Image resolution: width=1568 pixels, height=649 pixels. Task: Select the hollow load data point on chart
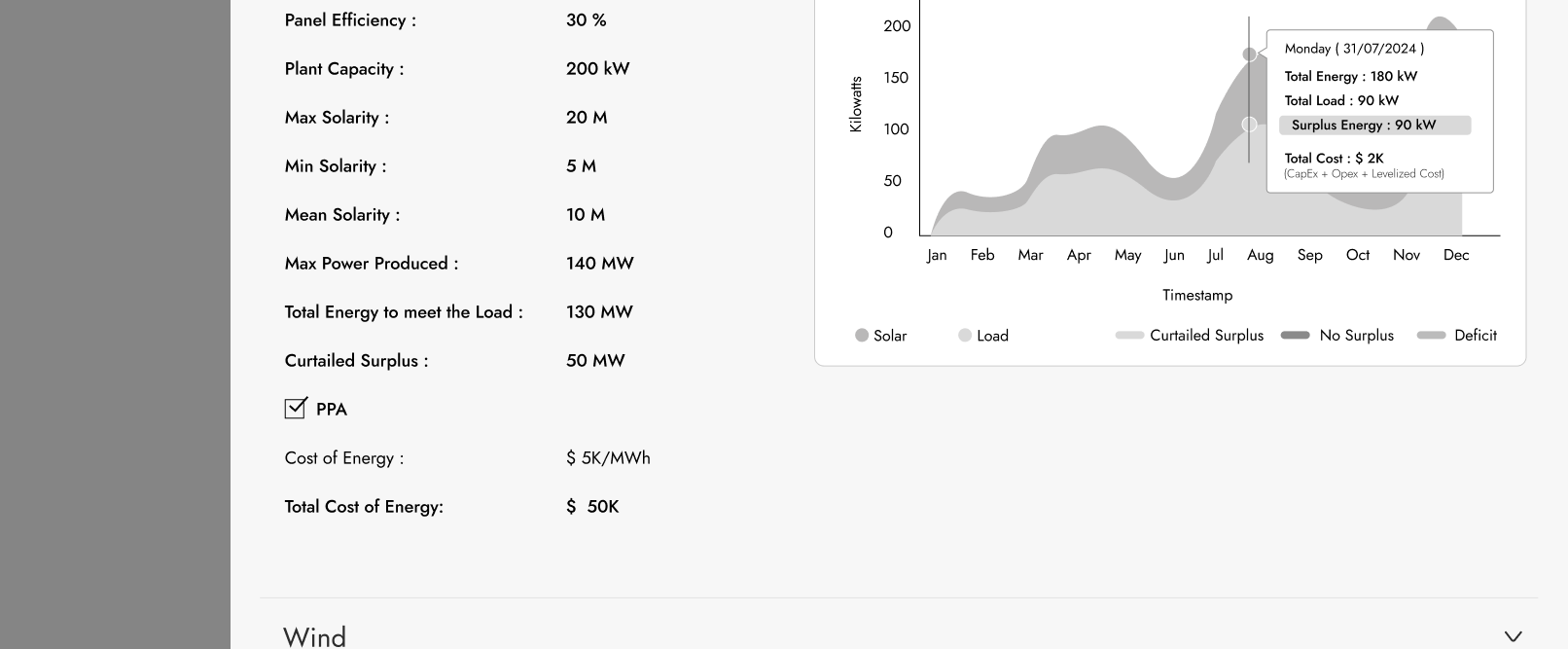click(x=1250, y=125)
